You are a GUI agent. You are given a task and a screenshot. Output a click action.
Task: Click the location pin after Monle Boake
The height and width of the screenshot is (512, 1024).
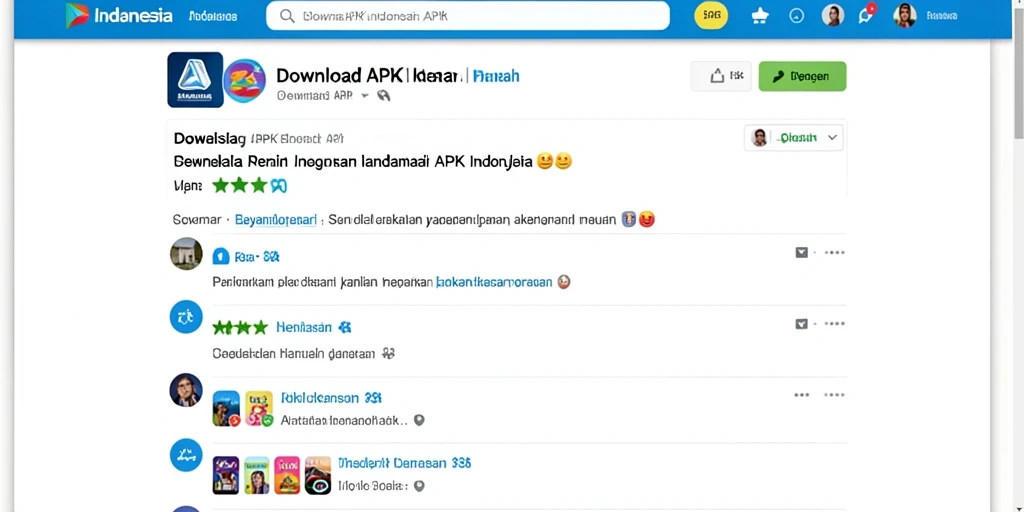(419, 486)
